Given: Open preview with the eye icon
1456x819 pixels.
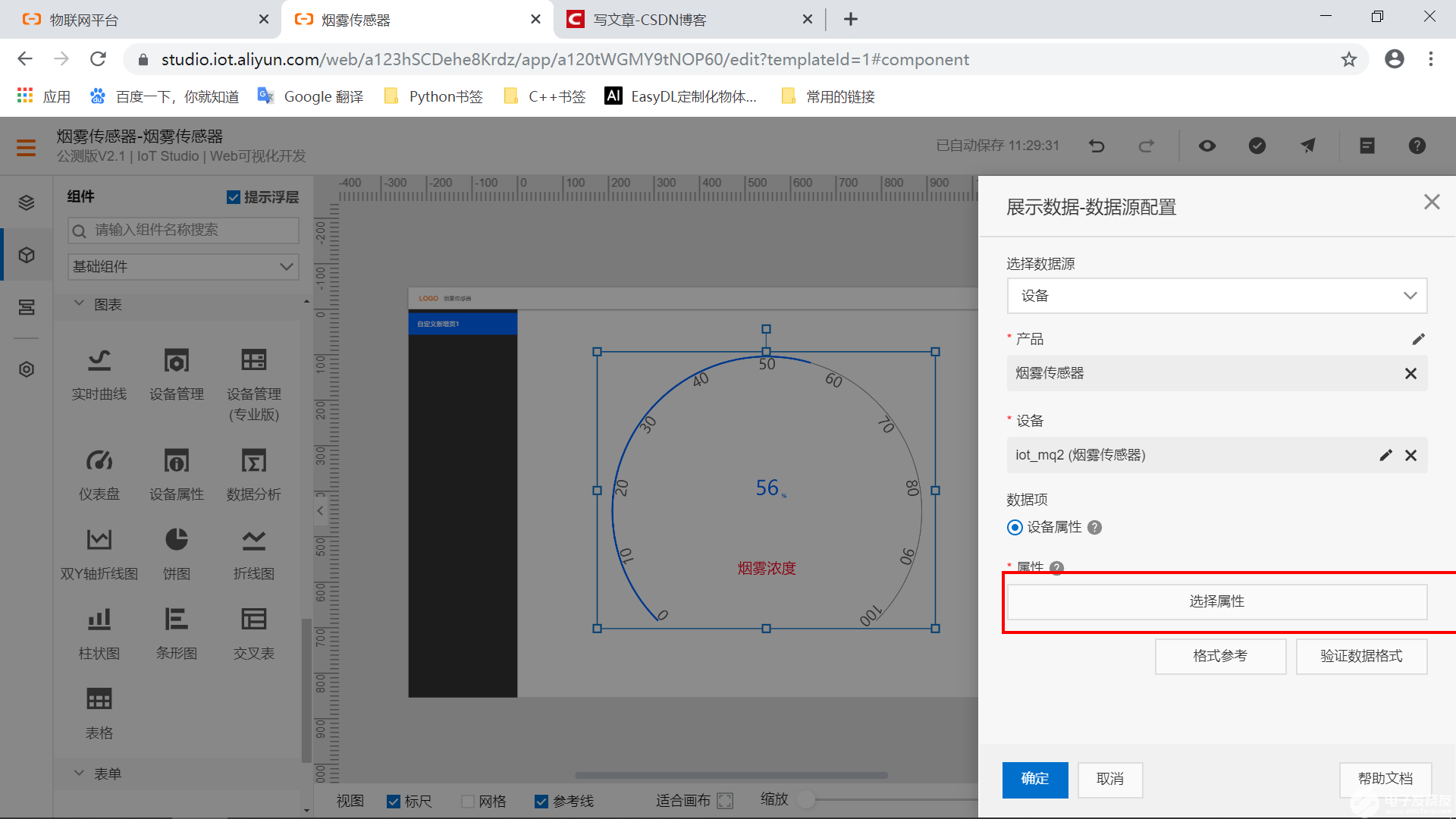Looking at the screenshot, I should [1207, 146].
